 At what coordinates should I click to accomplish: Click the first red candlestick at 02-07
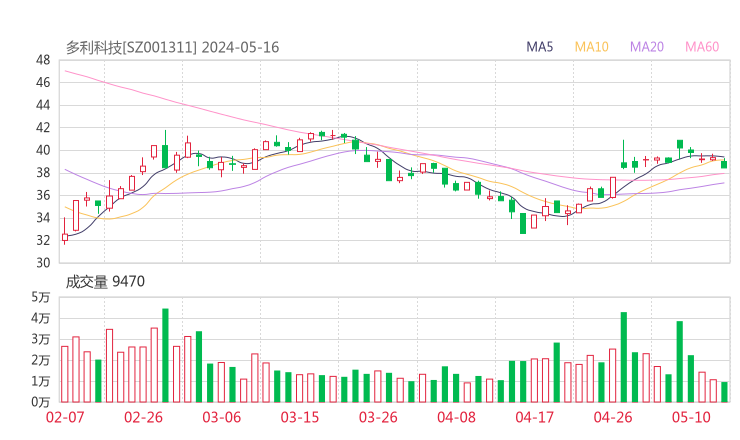point(65,231)
